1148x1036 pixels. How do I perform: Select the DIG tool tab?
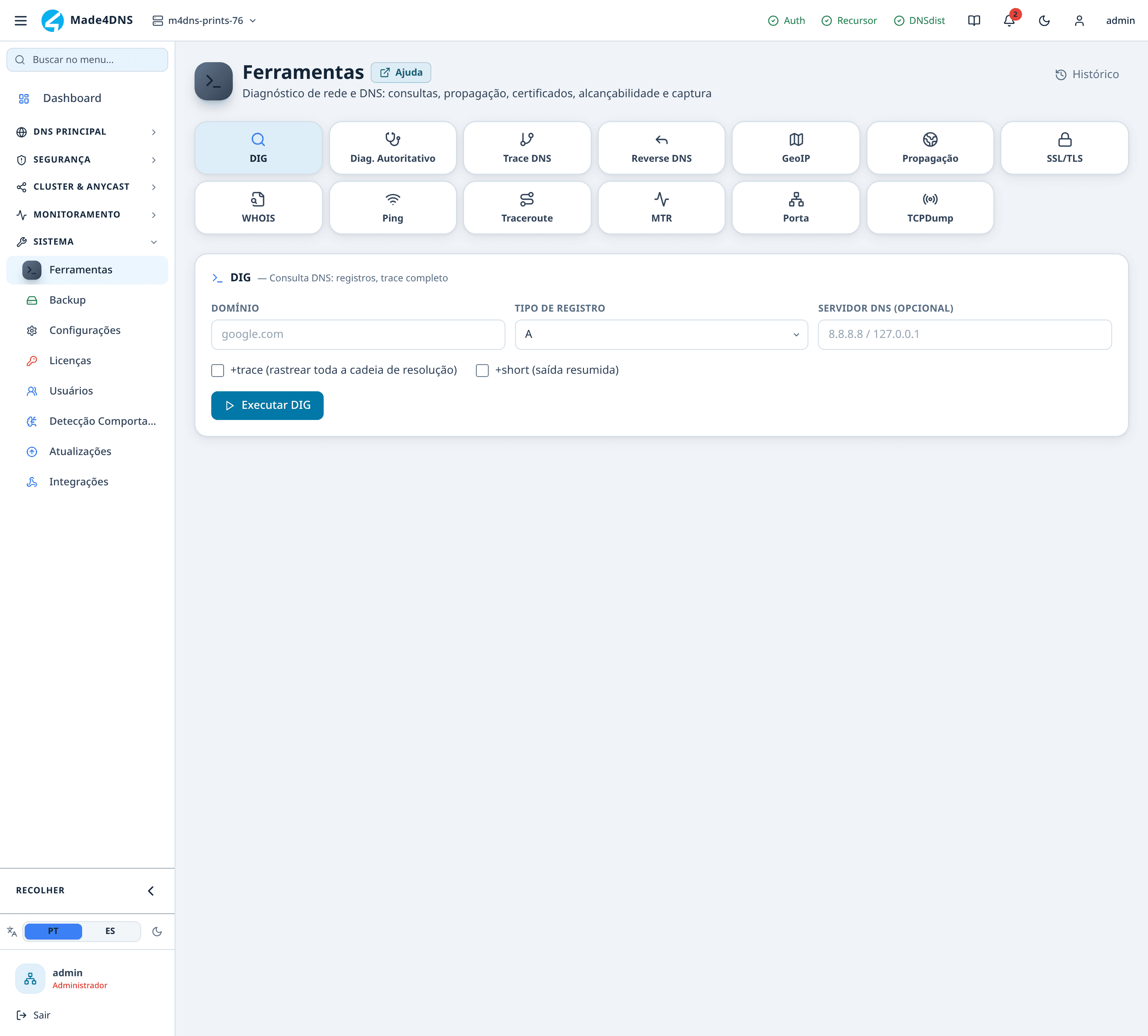click(x=259, y=147)
